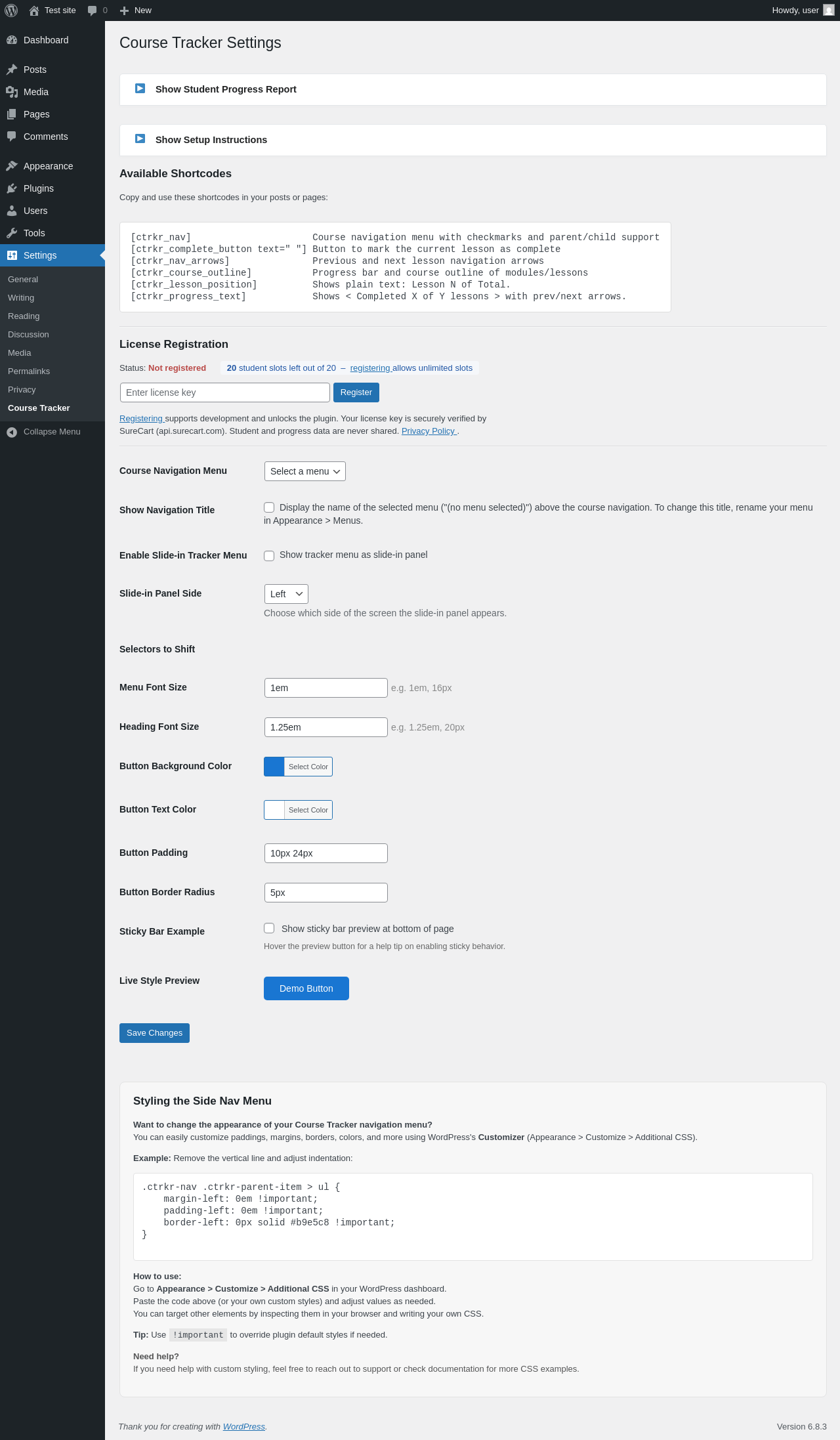
Task: Enable Show Navigation Title checkbox
Action: (269, 507)
